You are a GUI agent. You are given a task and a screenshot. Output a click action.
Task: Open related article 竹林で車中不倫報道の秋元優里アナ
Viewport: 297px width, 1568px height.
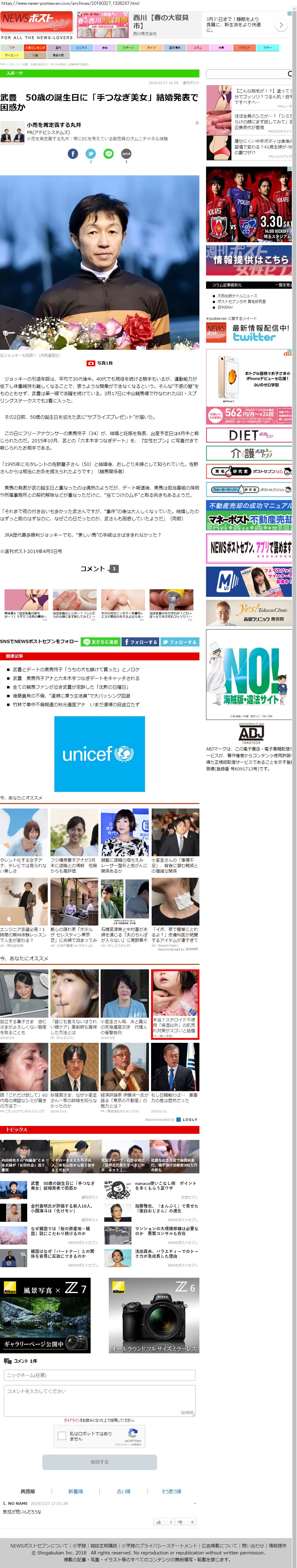click(x=76, y=704)
